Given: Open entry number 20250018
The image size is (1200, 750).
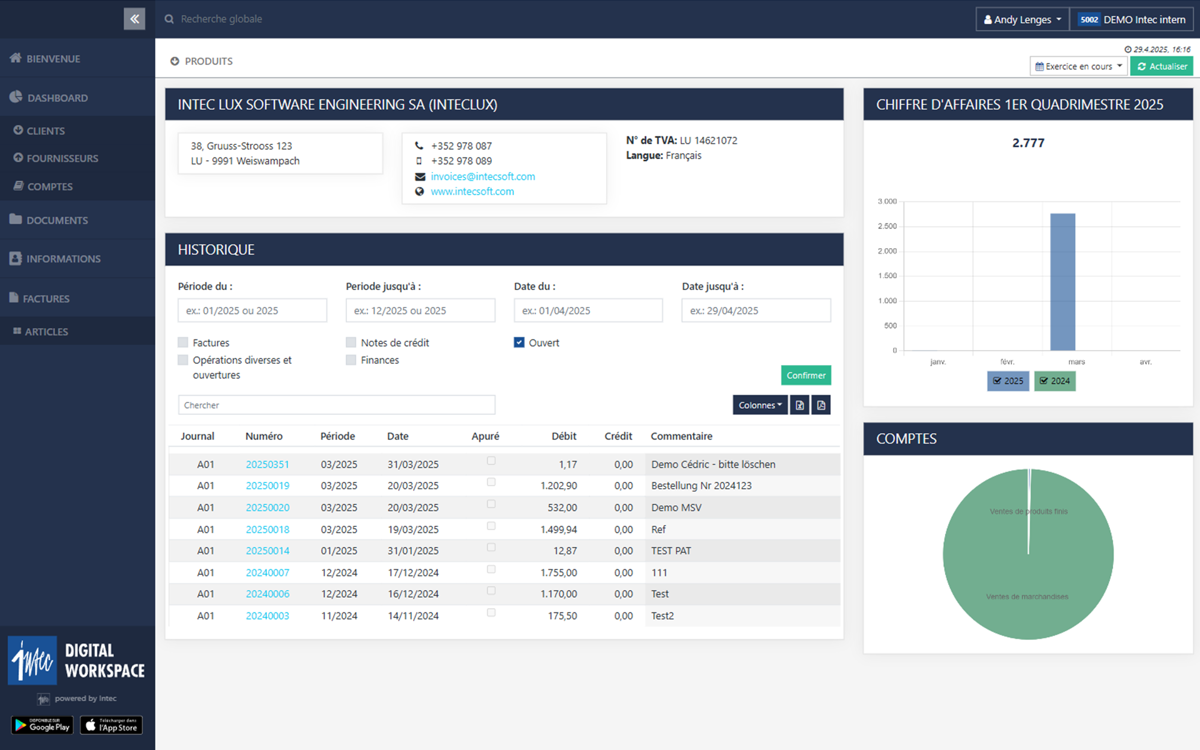Looking at the screenshot, I should point(267,530).
